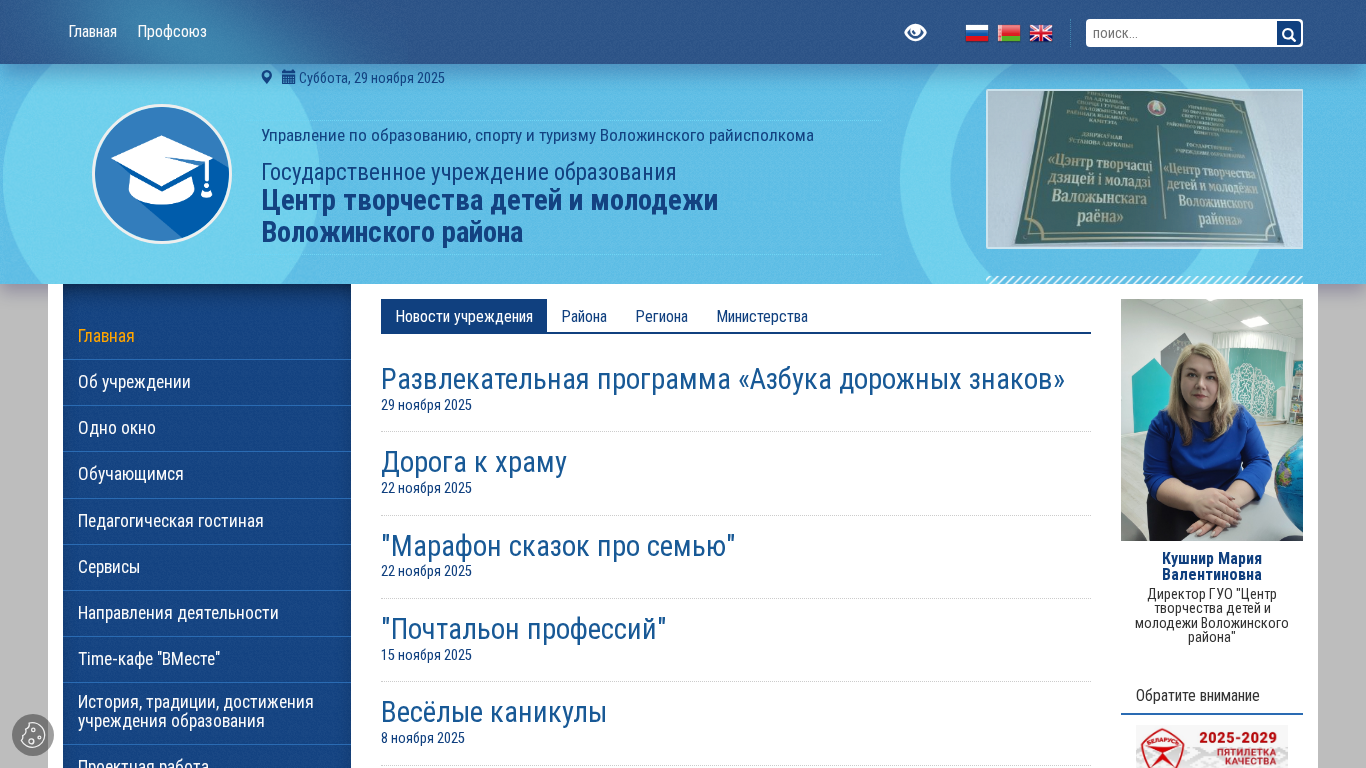This screenshot has width=1366, height=768.
Task: Click the graduation cap logo
Action: pyautogui.click(x=162, y=174)
